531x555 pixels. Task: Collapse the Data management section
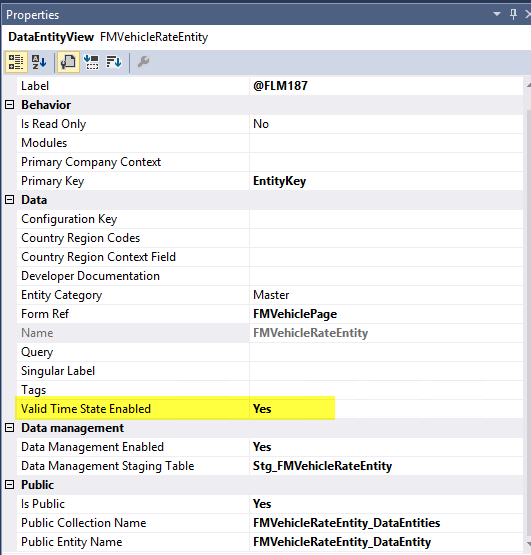10,428
